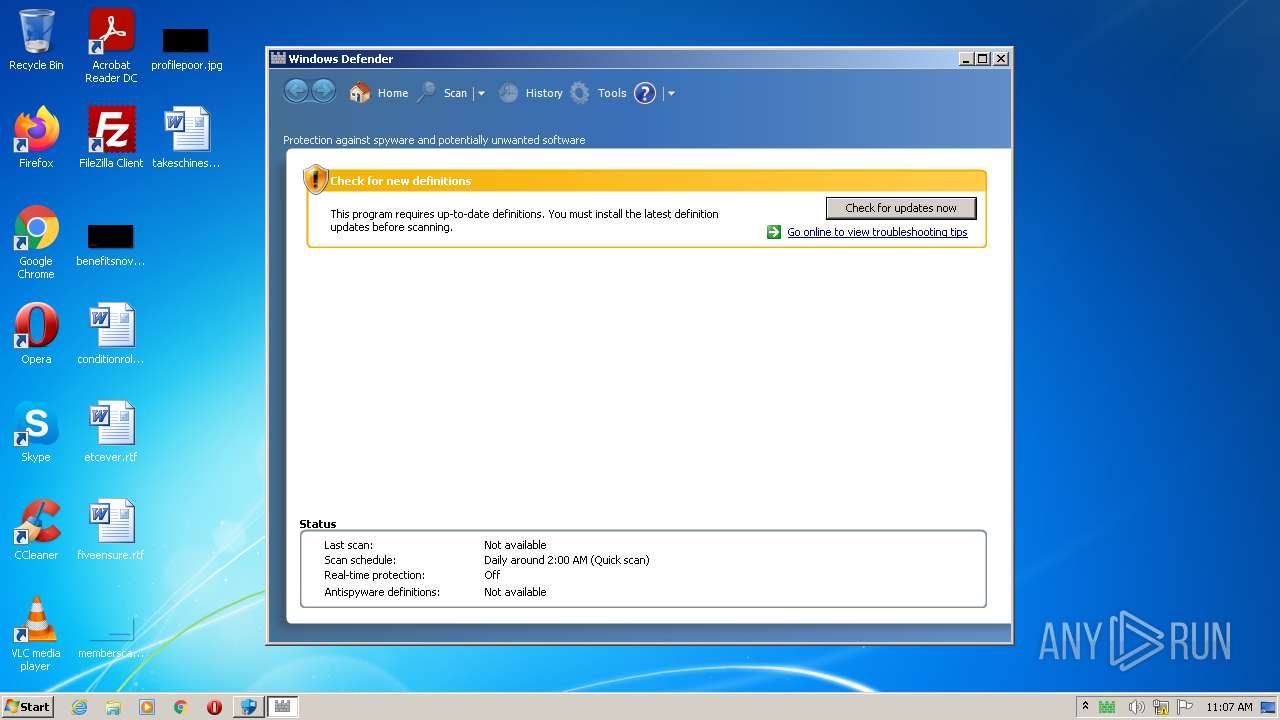Show hidden system tray icons
This screenshot has width=1280, height=720.
1085,707
